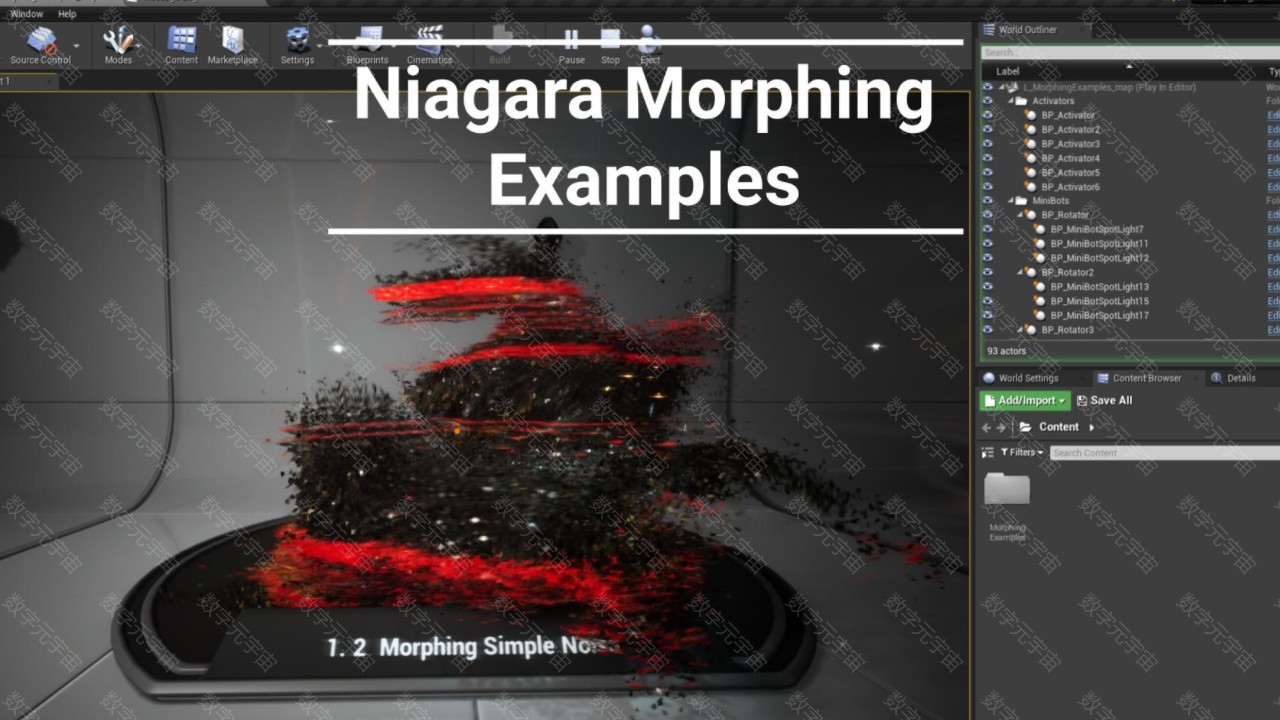
Task: Toggle visibility of BP_Activator6
Action: coord(988,187)
